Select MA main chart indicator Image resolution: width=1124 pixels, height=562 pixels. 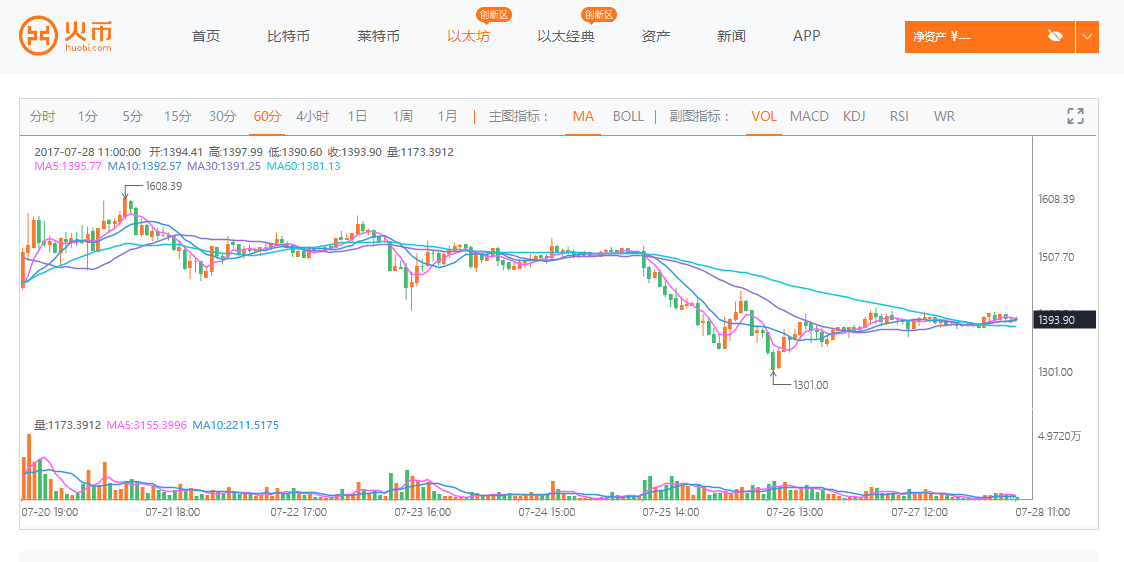(583, 116)
